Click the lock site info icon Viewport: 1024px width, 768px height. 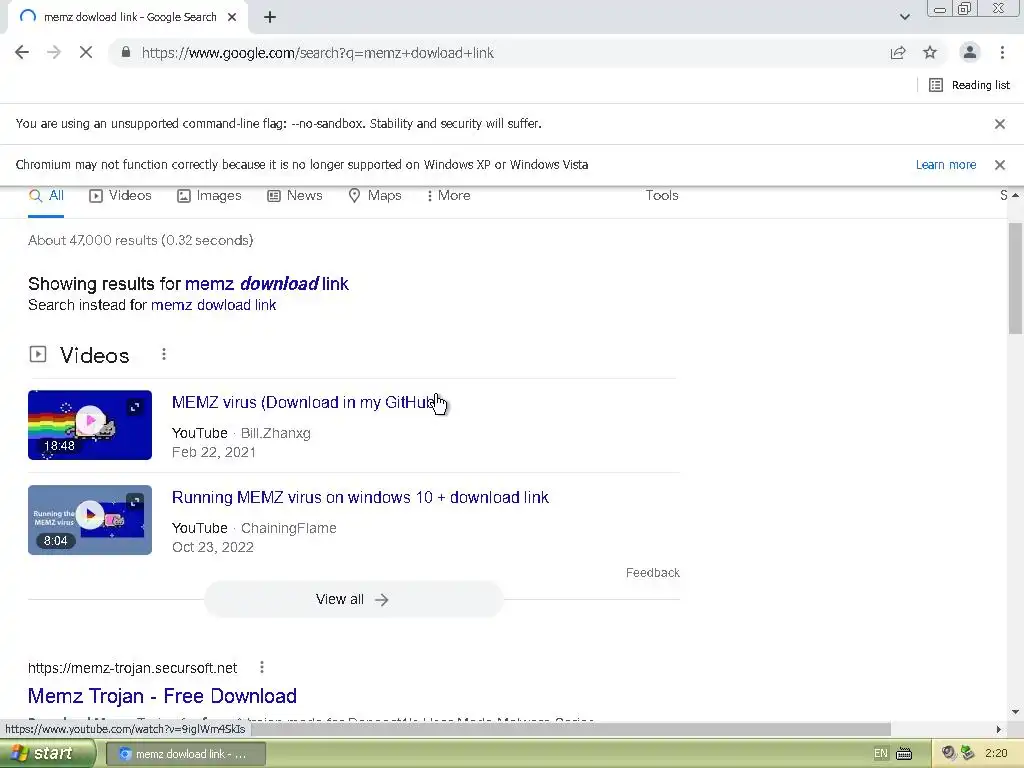pyautogui.click(x=126, y=53)
